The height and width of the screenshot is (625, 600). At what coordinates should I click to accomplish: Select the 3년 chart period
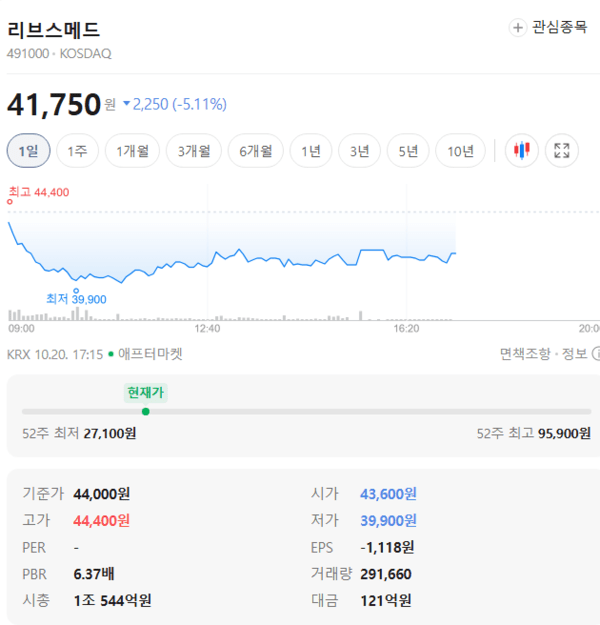coord(359,151)
